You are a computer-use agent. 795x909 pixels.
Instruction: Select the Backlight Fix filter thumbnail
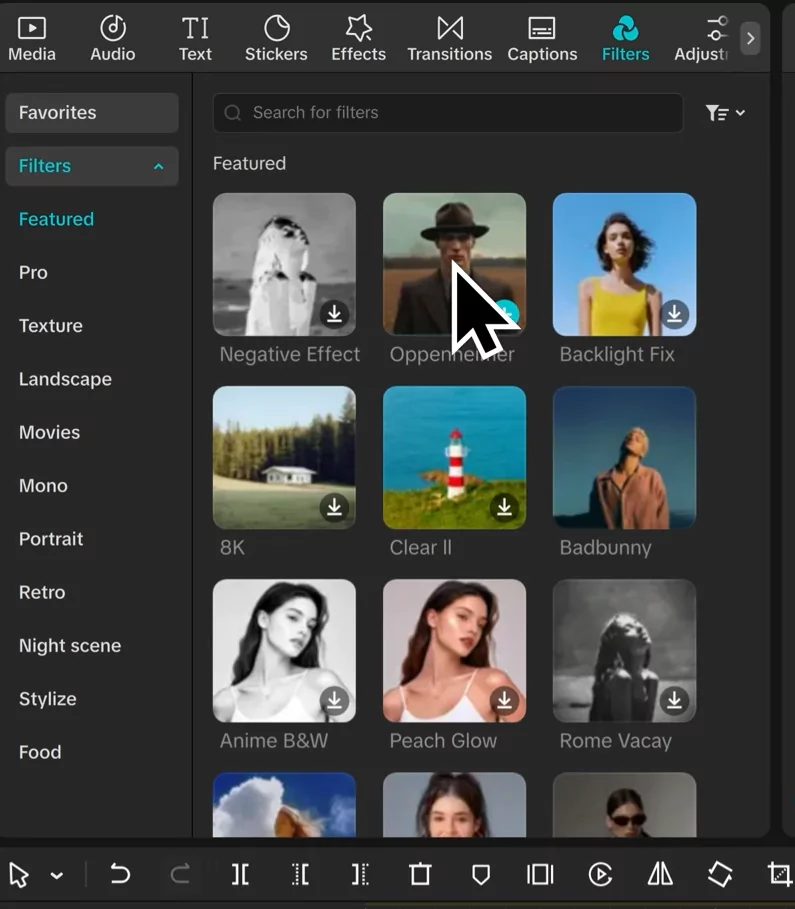coord(625,264)
